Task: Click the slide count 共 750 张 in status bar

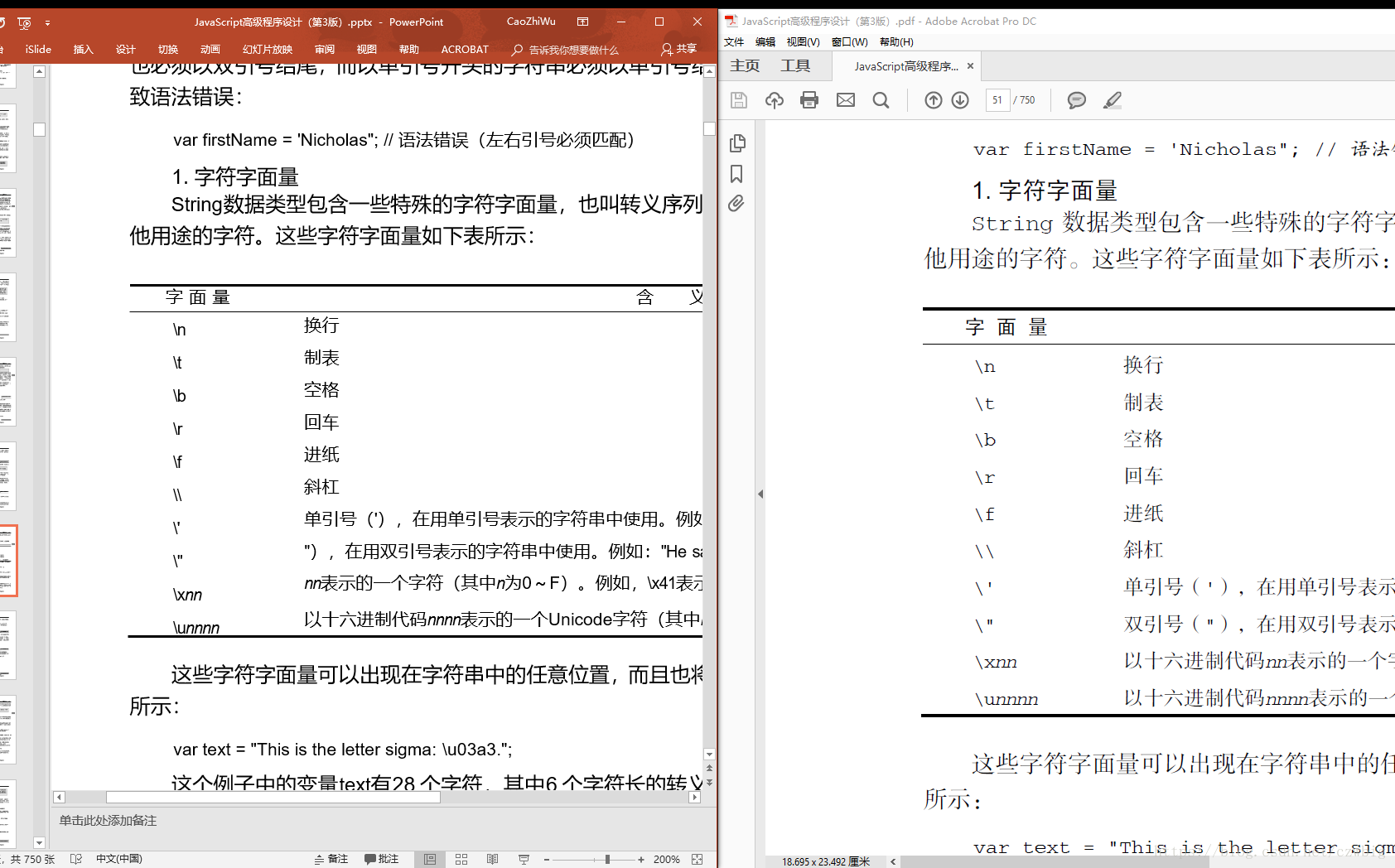Action: pyautogui.click(x=32, y=860)
